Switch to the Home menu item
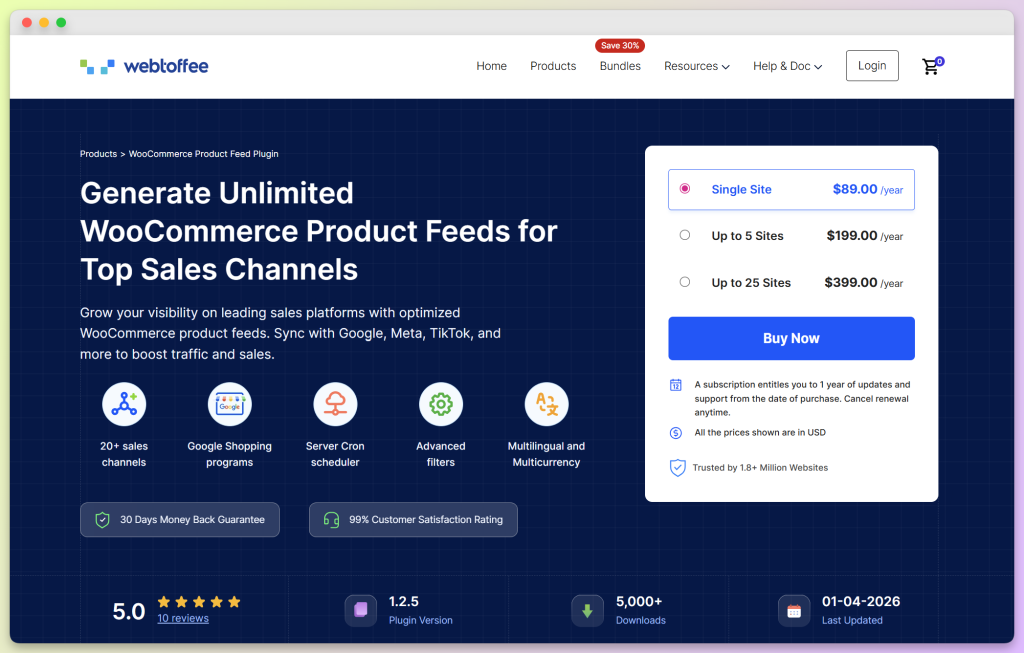The image size is (1024, 653). [491, 66]
